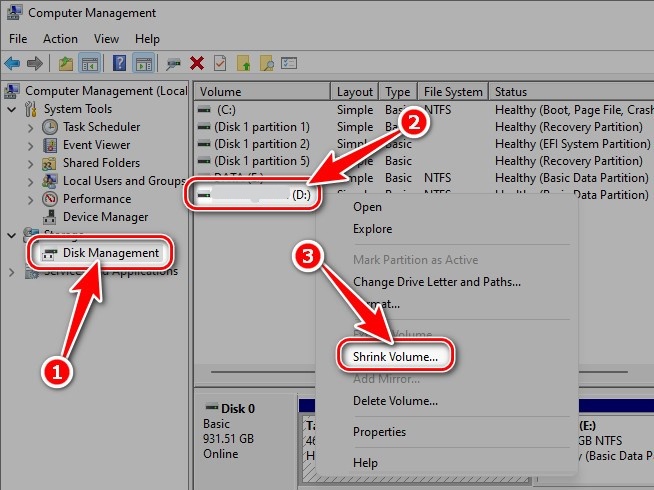Click the blue Help question mark icon
The image size is (654, 490).
pyautogui.click(x=119, y=64)
